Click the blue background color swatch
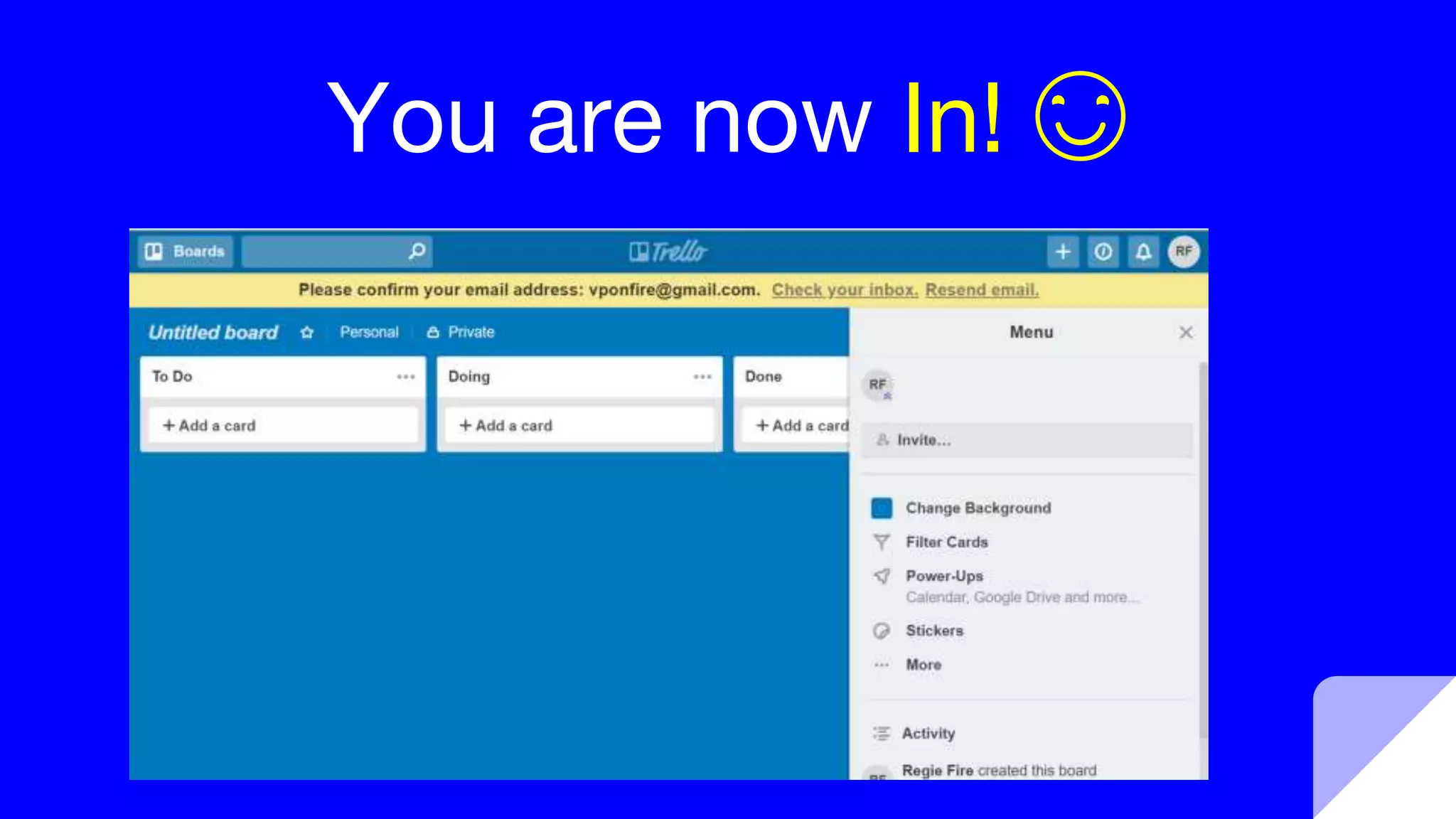The image size is (1456, 819). pyautogui.click(x=882, y=508)
